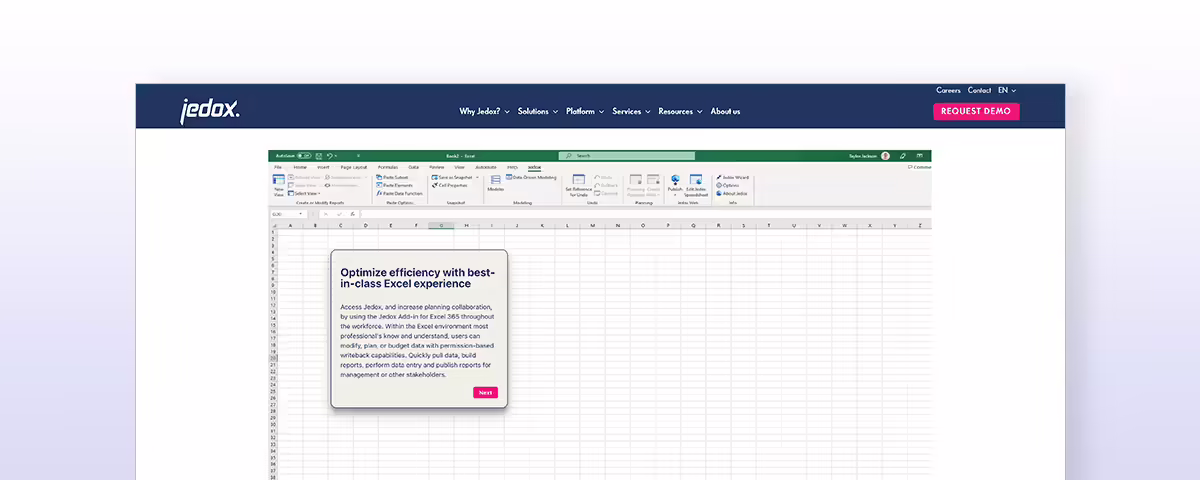Open the Select View dropdown
The height and width of the screenshot is (480, 1200).
click(305, 193)
